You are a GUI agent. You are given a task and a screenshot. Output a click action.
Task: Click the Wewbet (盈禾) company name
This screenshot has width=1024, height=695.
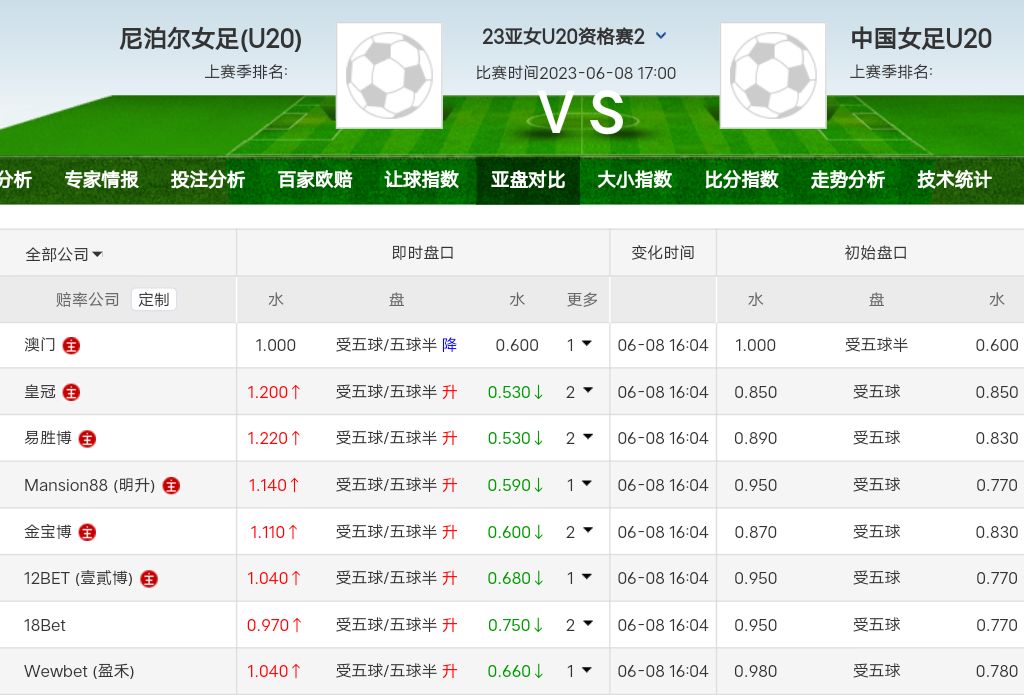click(x=79, y=671)
